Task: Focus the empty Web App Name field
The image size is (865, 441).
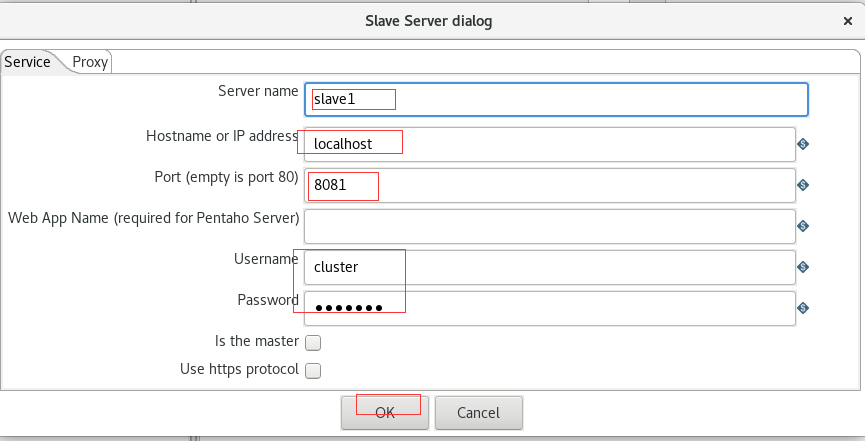Action: coord(549,226)
